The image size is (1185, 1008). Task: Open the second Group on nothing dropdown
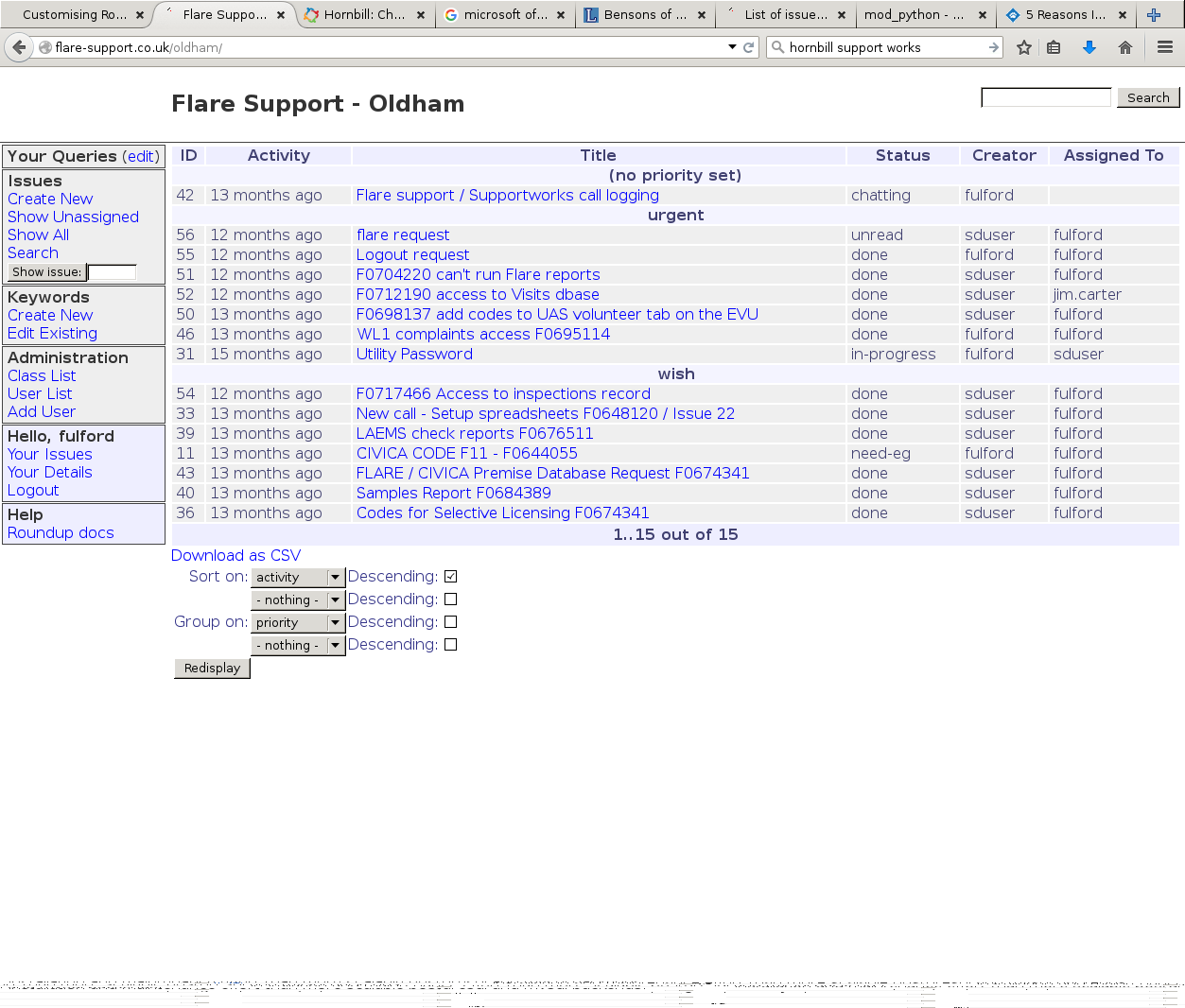(x=298, y=645)
